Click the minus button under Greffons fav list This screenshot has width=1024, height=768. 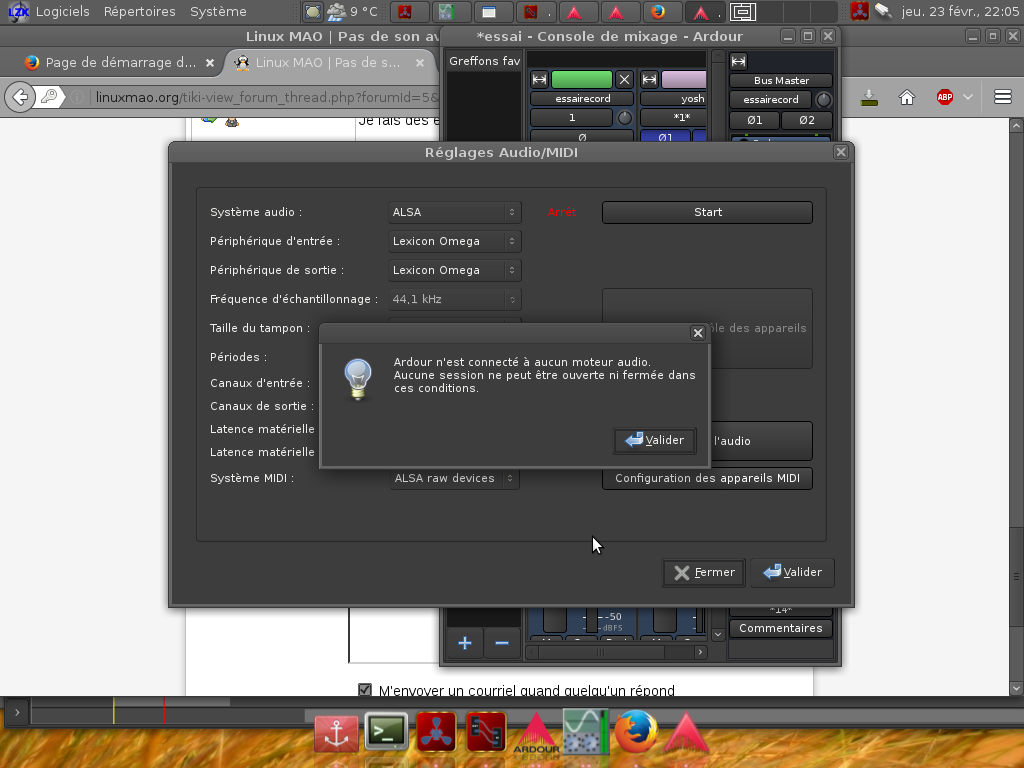tap(502, 643)
